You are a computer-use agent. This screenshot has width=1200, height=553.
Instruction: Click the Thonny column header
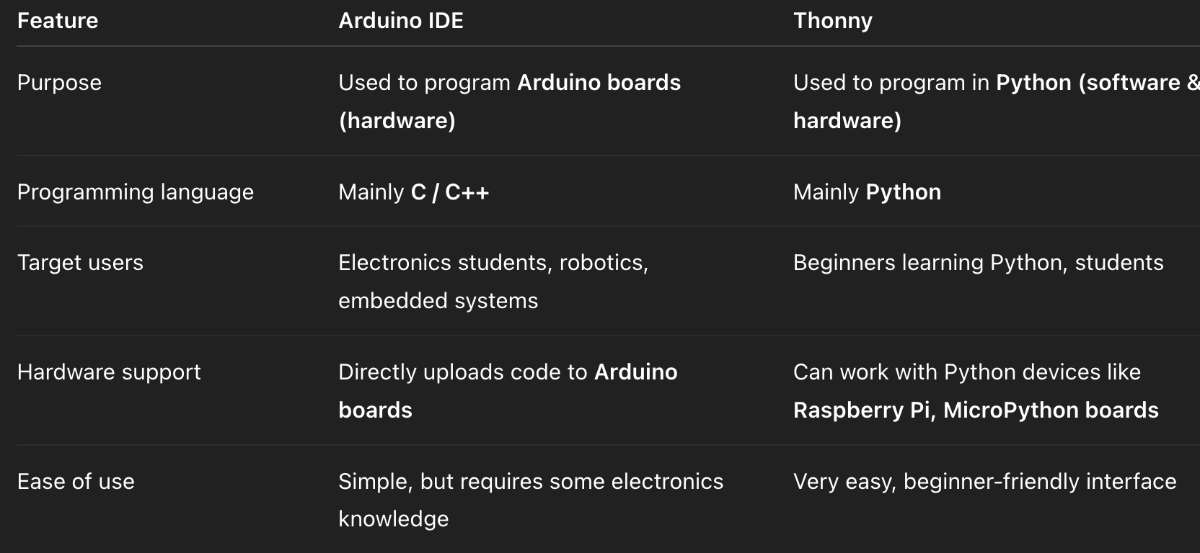point(832,21)
